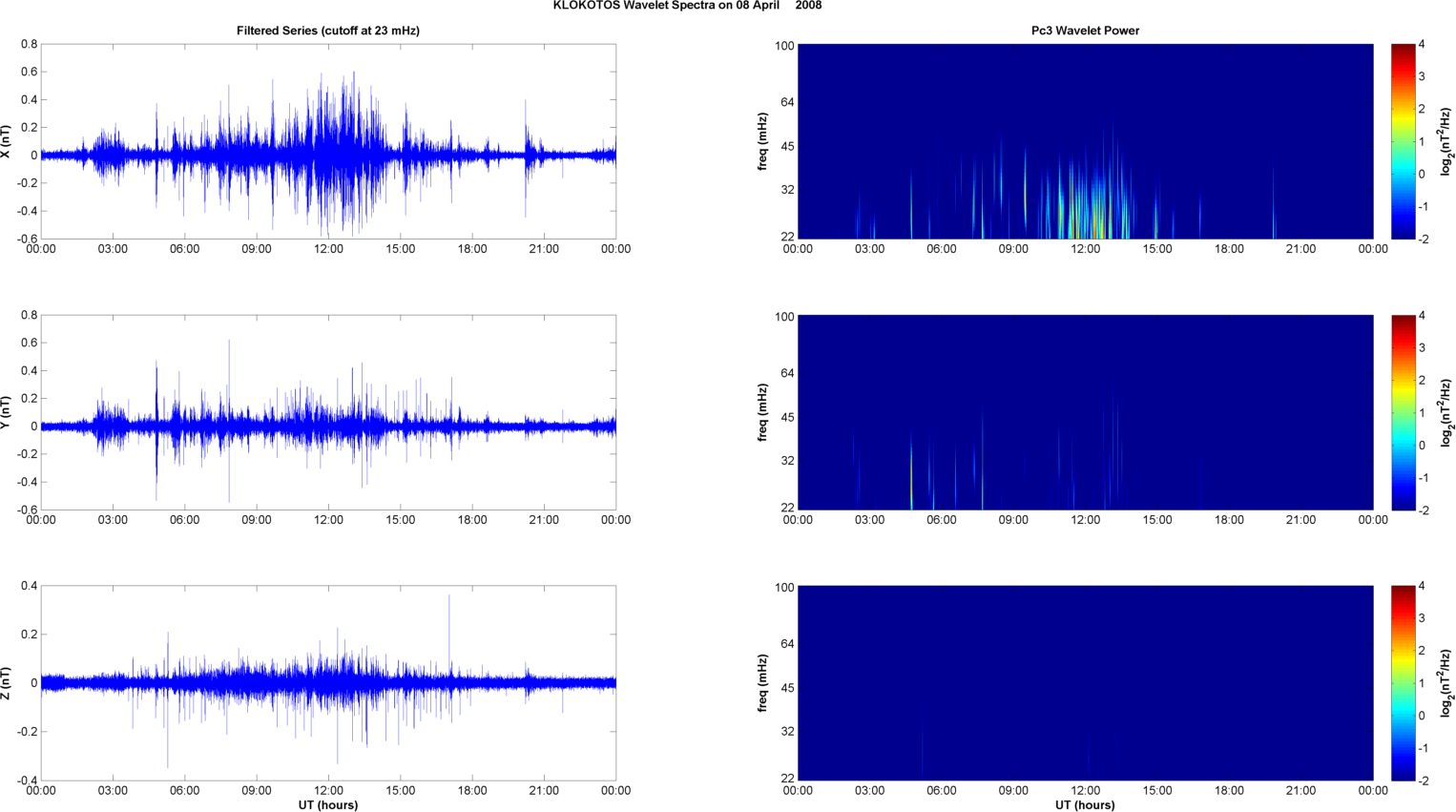Image resolution: width=1456 pixels, height=812 pixels.
Task: Select the Z component colorbar
Action: coord(1403,683)
